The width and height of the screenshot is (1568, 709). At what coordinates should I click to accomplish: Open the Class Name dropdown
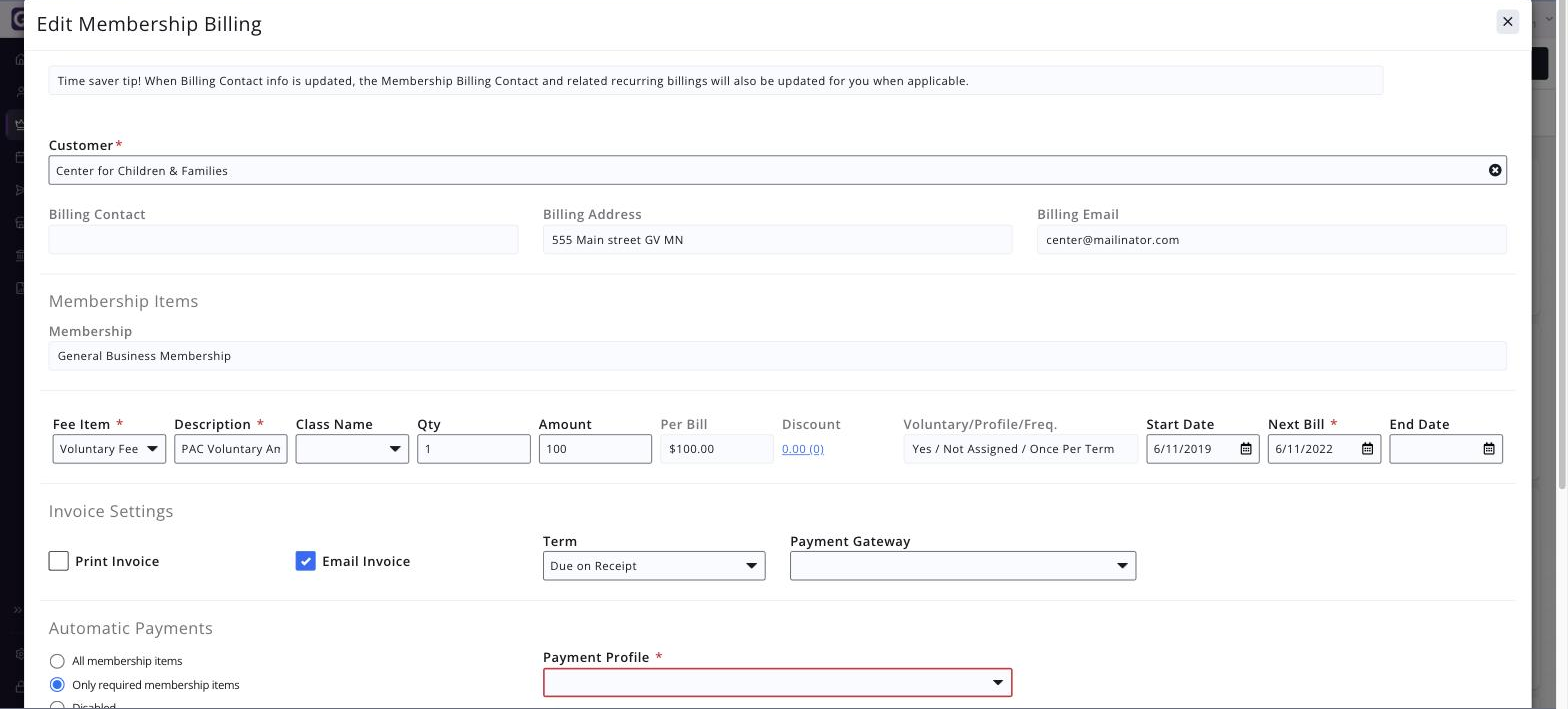[352, 449]
